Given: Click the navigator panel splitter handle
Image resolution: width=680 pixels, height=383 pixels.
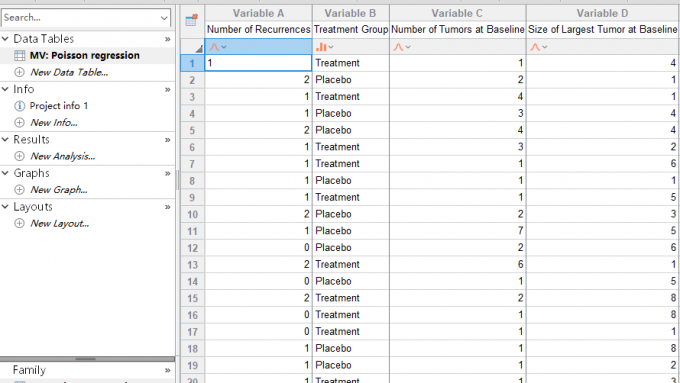Looking at the screenshot, I should (x=85, y=359).
